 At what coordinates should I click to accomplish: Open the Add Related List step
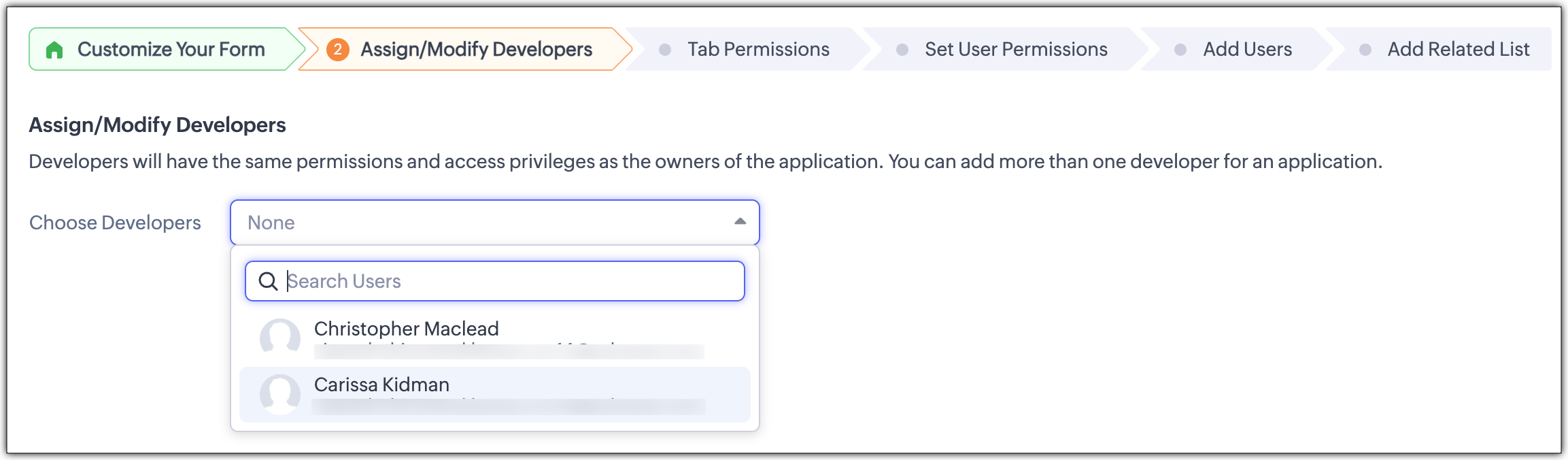[x=1458, y=50]
